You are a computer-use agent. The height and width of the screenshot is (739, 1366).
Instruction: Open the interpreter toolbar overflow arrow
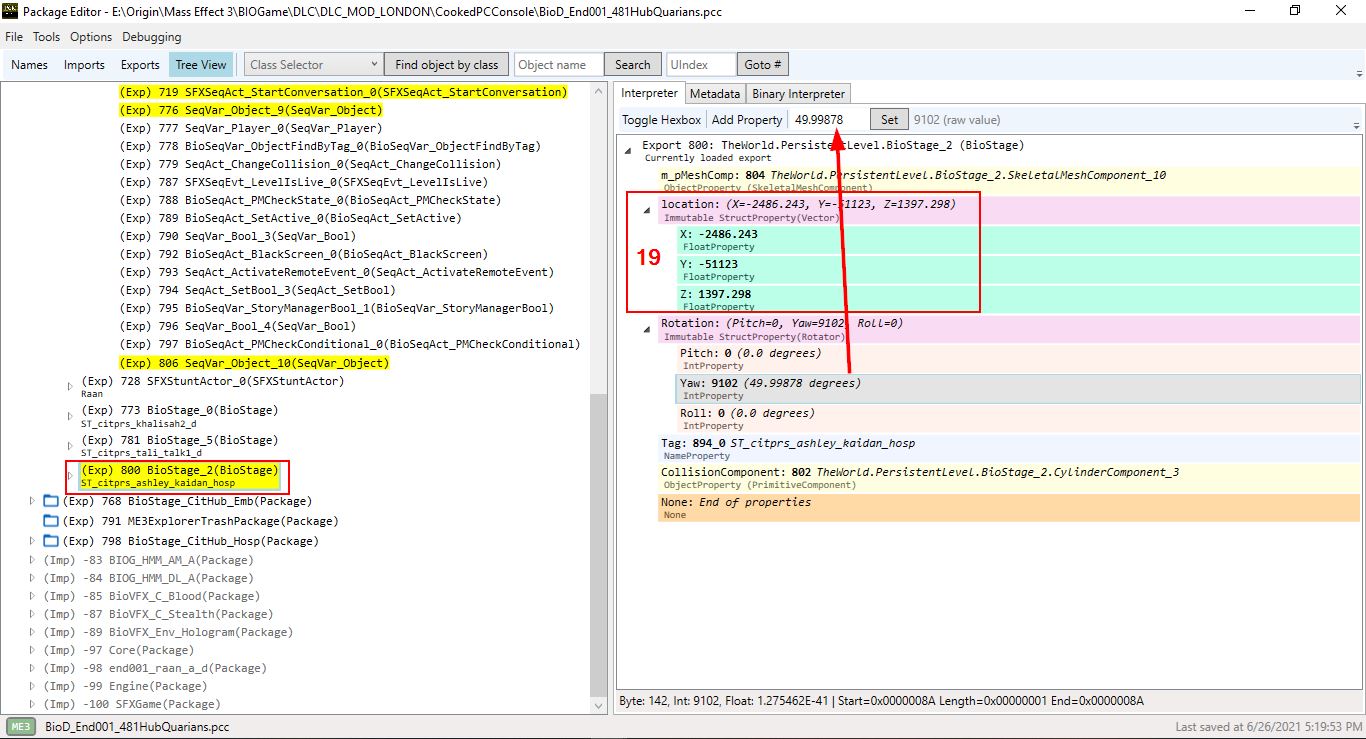click(x=1356, y=126)
